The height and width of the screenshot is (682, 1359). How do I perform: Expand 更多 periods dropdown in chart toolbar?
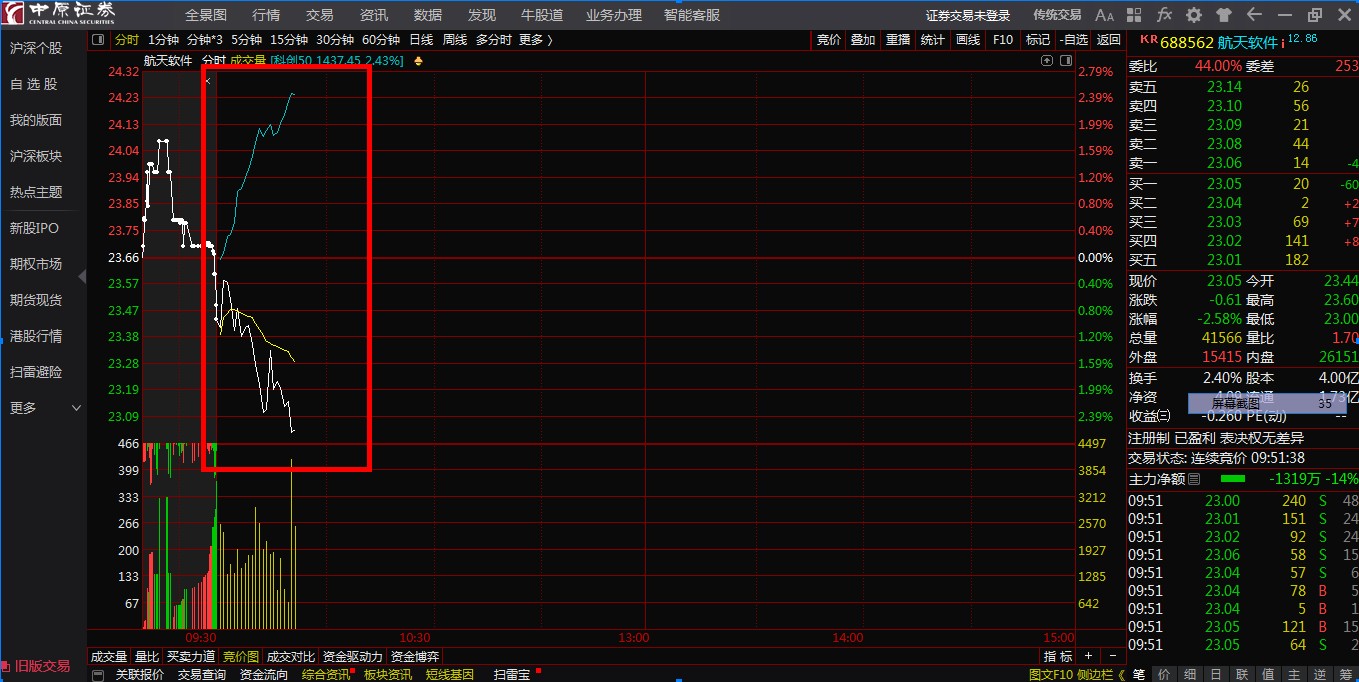pyautogui.click(x=535, y=40)
